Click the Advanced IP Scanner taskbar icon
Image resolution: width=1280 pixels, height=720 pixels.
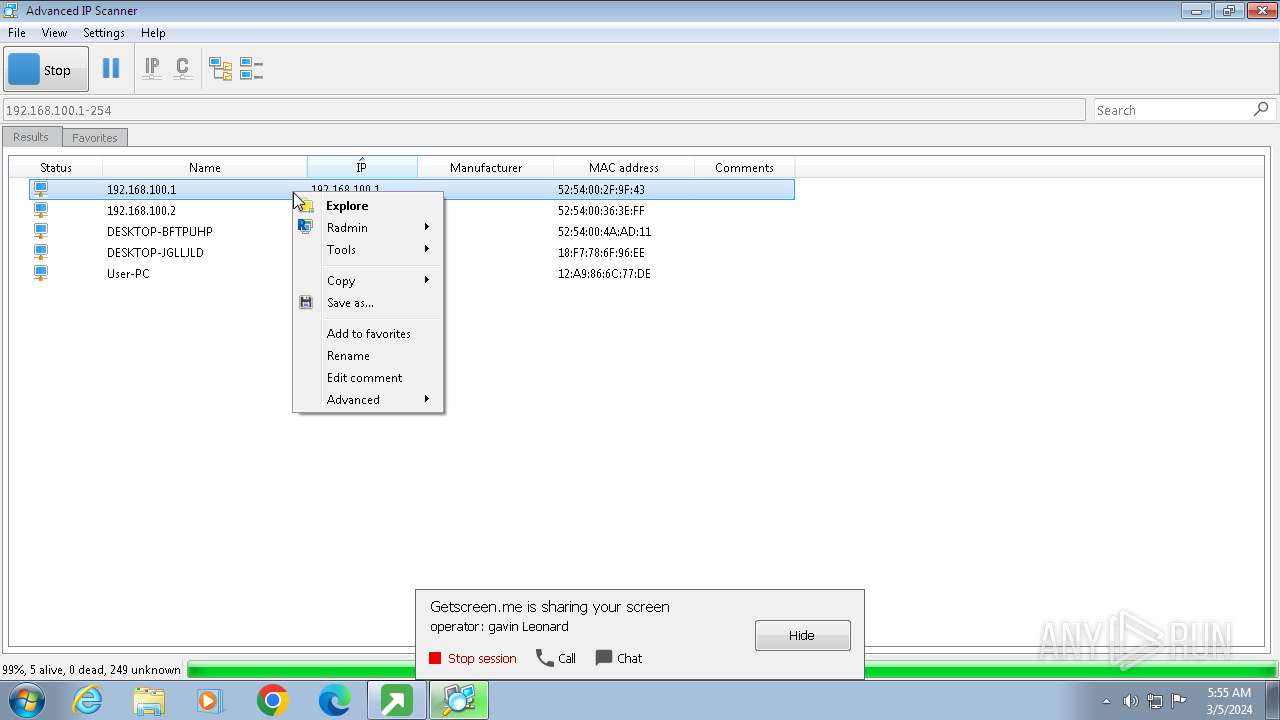[459, 701]
